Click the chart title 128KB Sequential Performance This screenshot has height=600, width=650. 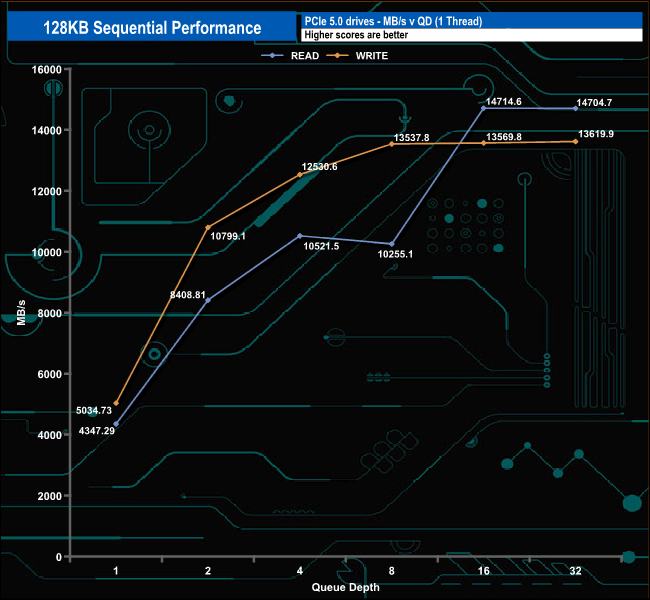point(152,28)
